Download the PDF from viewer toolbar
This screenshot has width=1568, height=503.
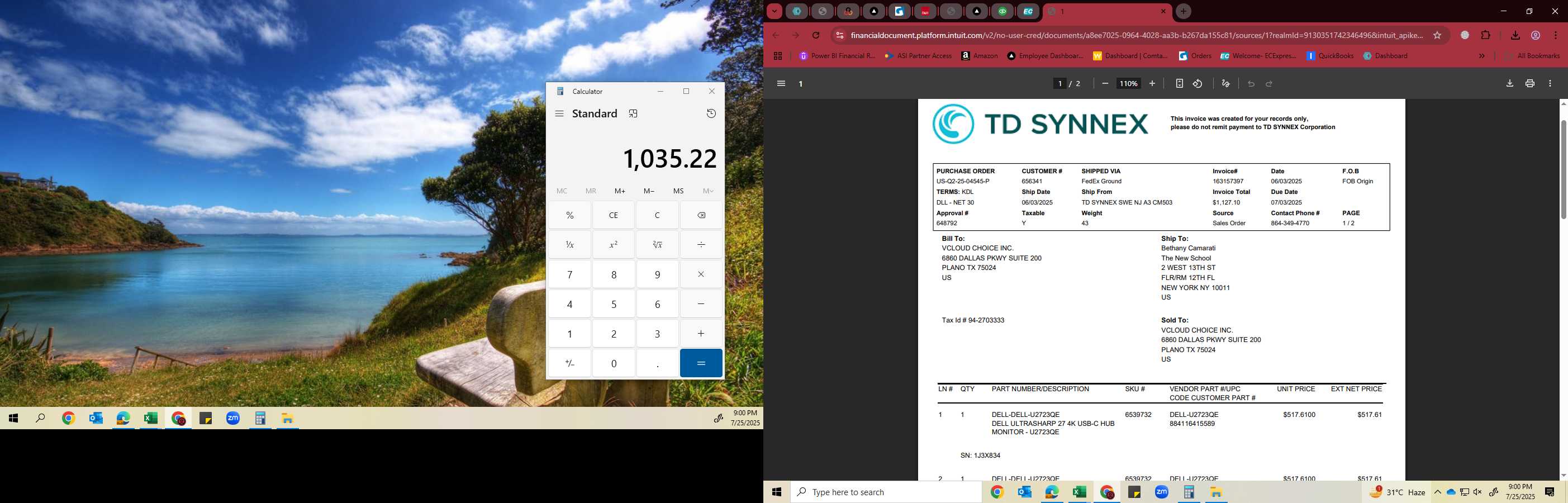[x=1509, y=83]
